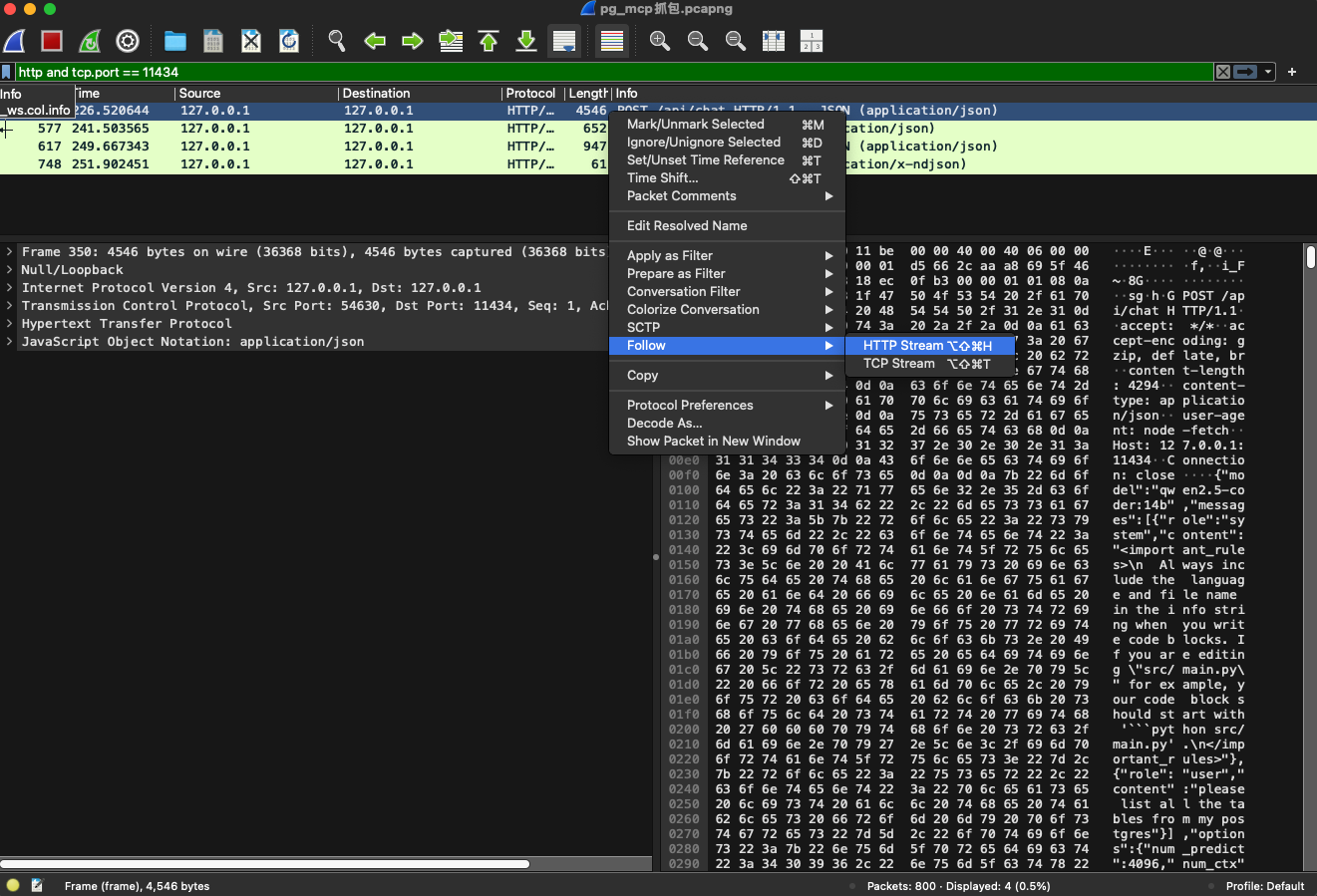The height and width of the screenshot is (896, 1317).
Task: Save the capture file
Action: (x=213, y=41)
